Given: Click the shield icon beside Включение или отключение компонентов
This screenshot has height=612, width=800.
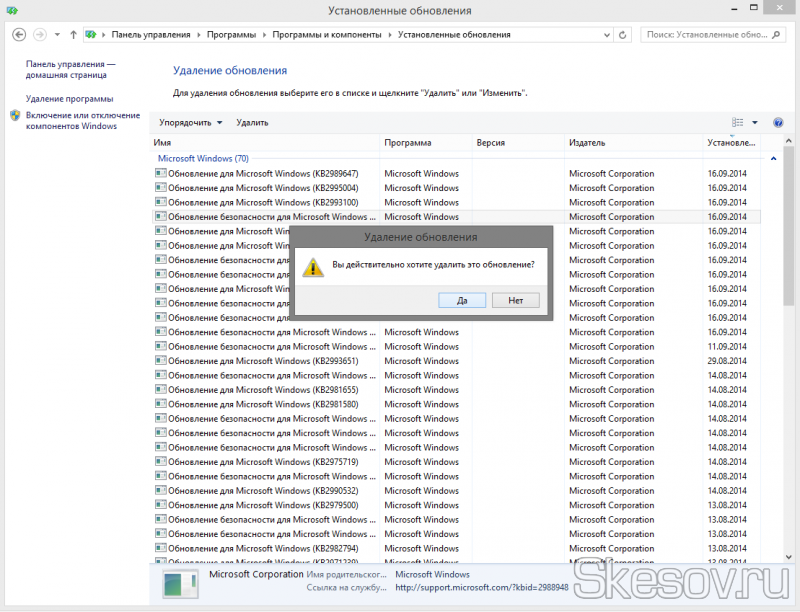Looking at the screenshot, I should pos(15,115).
